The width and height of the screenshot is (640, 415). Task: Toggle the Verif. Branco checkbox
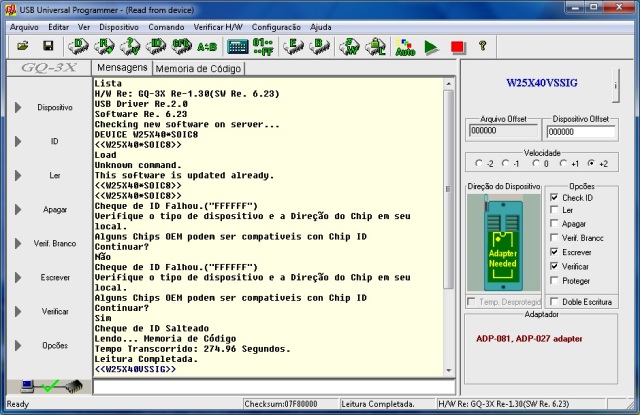(x=554, y=237)
